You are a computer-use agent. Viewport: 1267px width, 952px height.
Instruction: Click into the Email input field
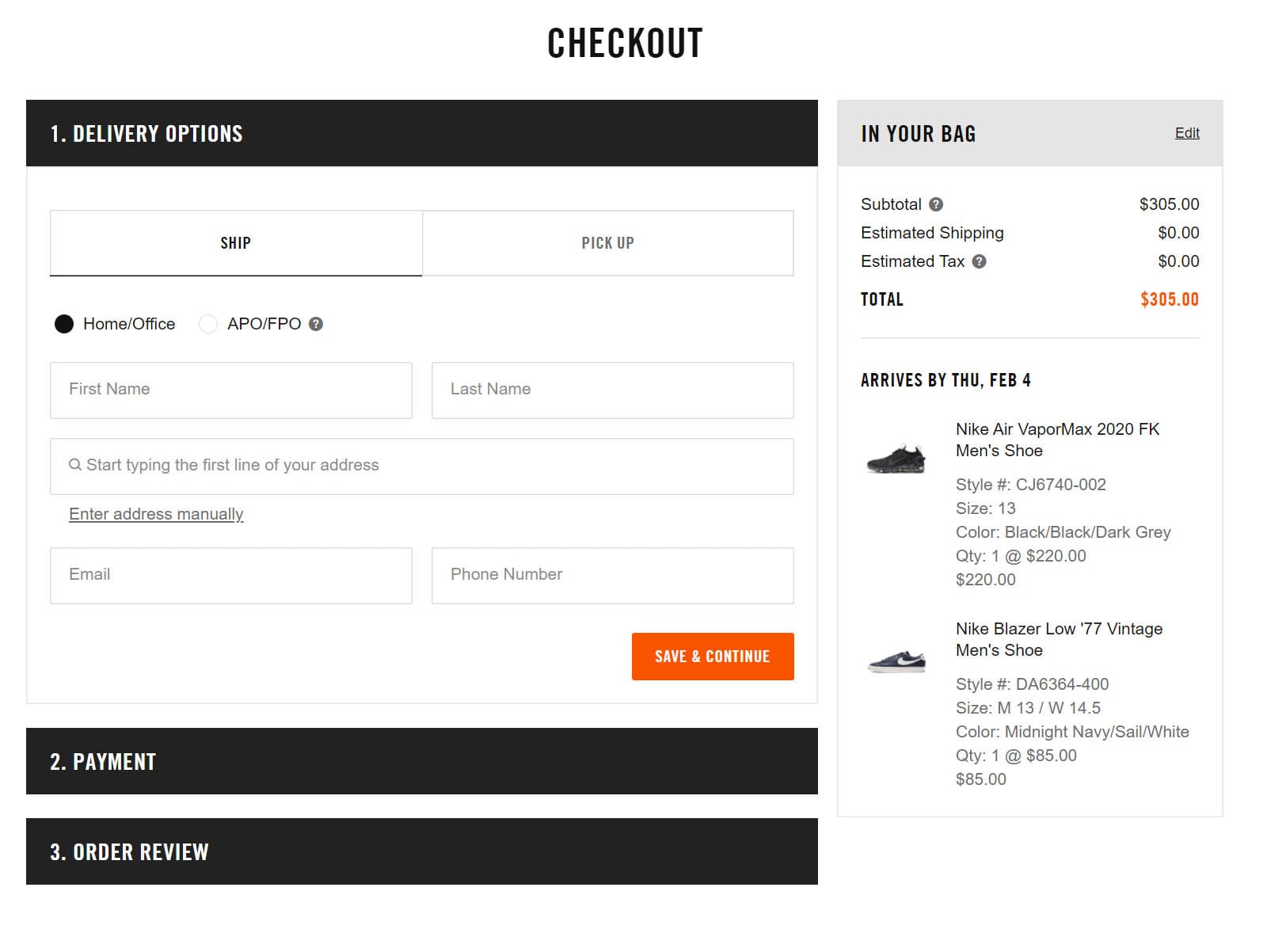231,576
